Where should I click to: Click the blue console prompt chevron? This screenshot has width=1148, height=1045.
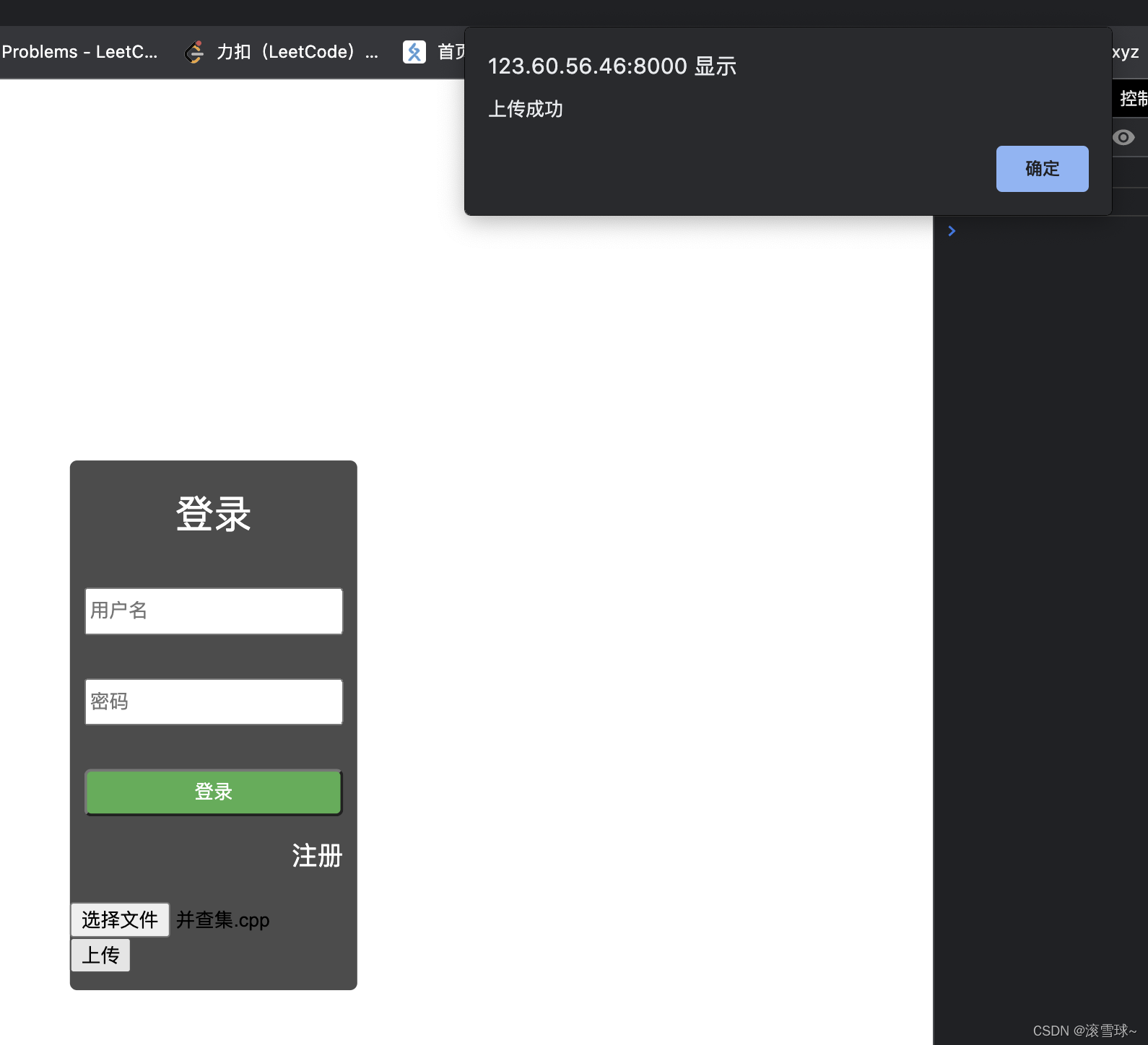coord(952,231)
